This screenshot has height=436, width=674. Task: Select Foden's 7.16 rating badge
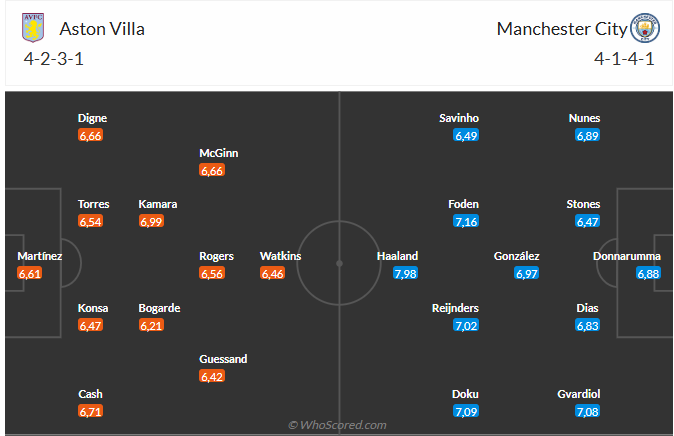pos(466,221)
